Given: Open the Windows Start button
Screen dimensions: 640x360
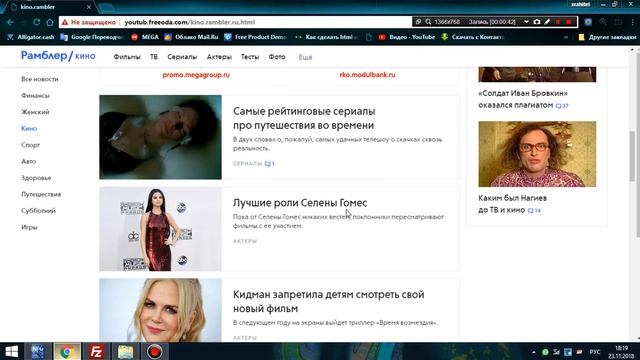Looking at the screenshot, I should pos(11,351).
